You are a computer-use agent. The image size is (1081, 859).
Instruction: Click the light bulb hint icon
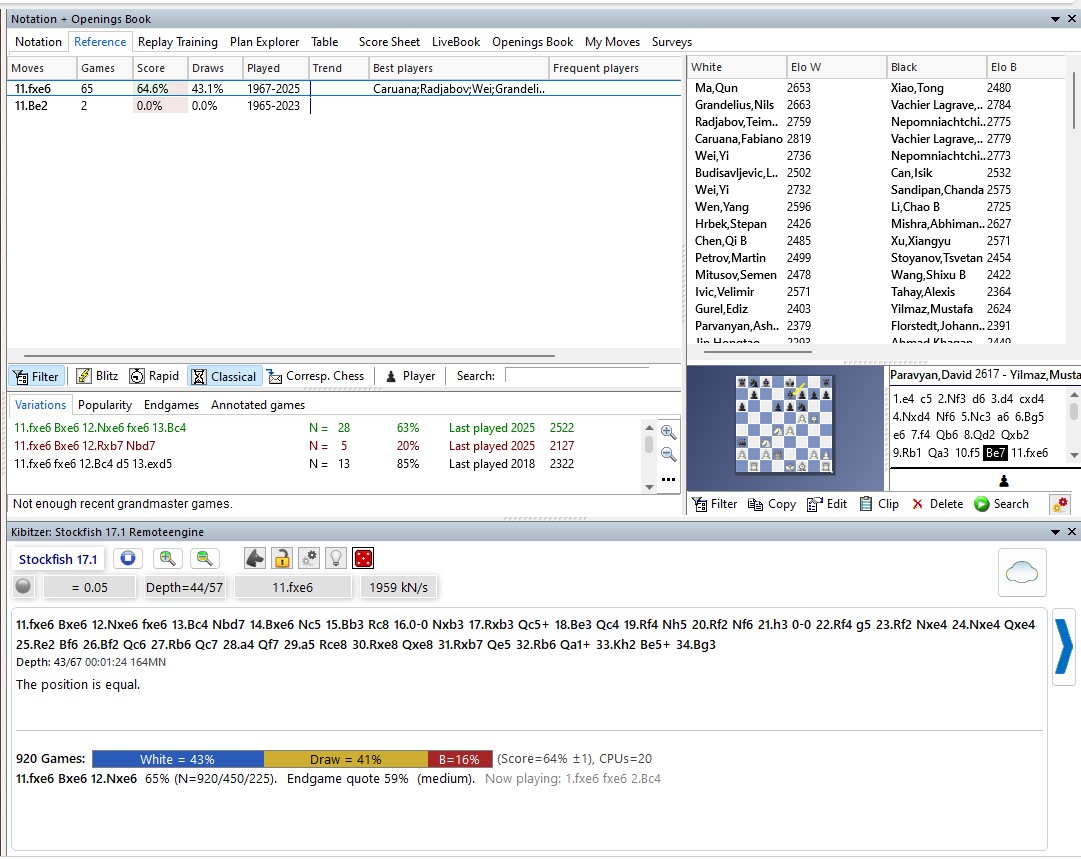pos(337,559)
